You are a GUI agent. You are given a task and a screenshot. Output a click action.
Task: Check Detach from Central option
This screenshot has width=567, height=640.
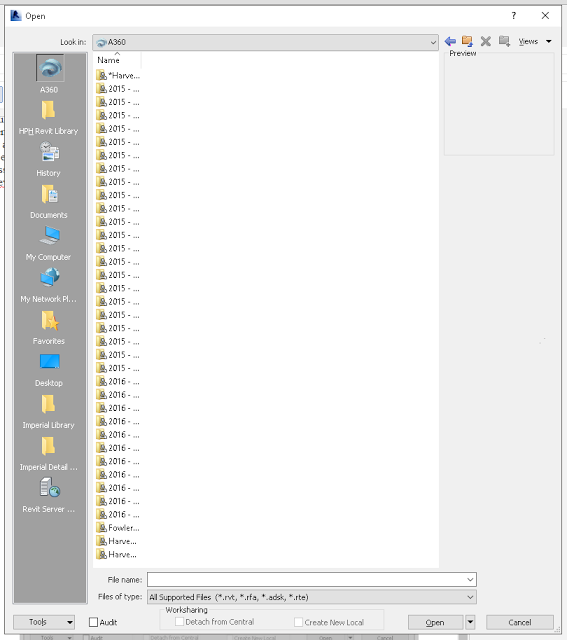(x=179, y=622)
